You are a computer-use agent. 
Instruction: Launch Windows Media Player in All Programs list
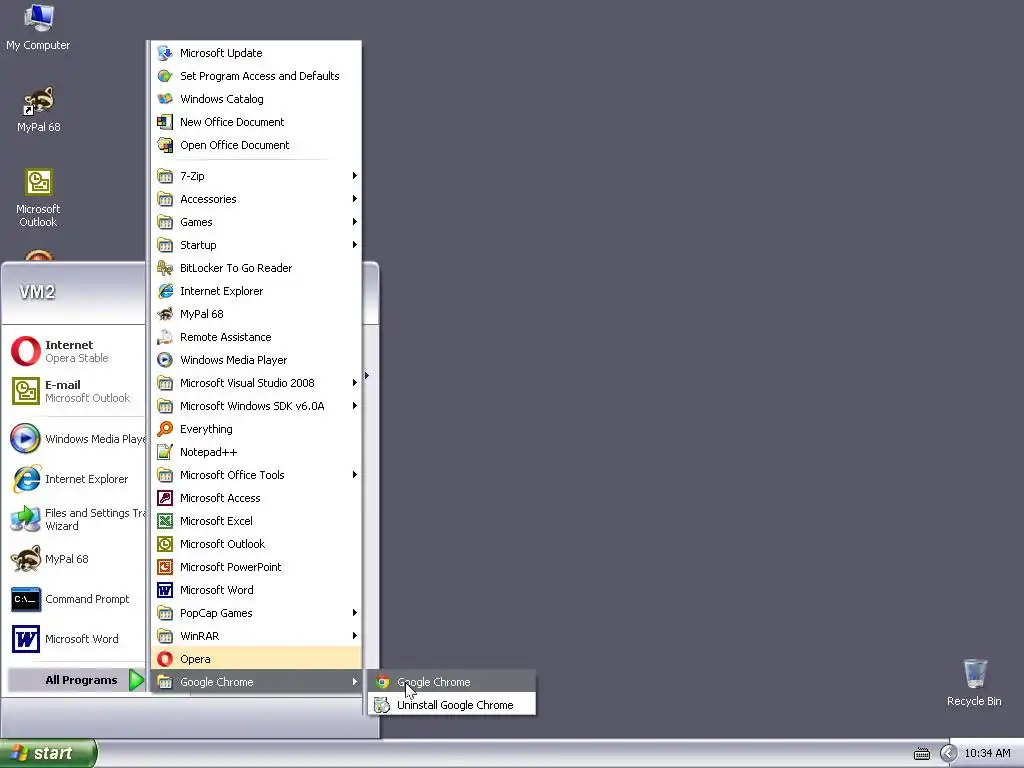(x=256, y=360)
